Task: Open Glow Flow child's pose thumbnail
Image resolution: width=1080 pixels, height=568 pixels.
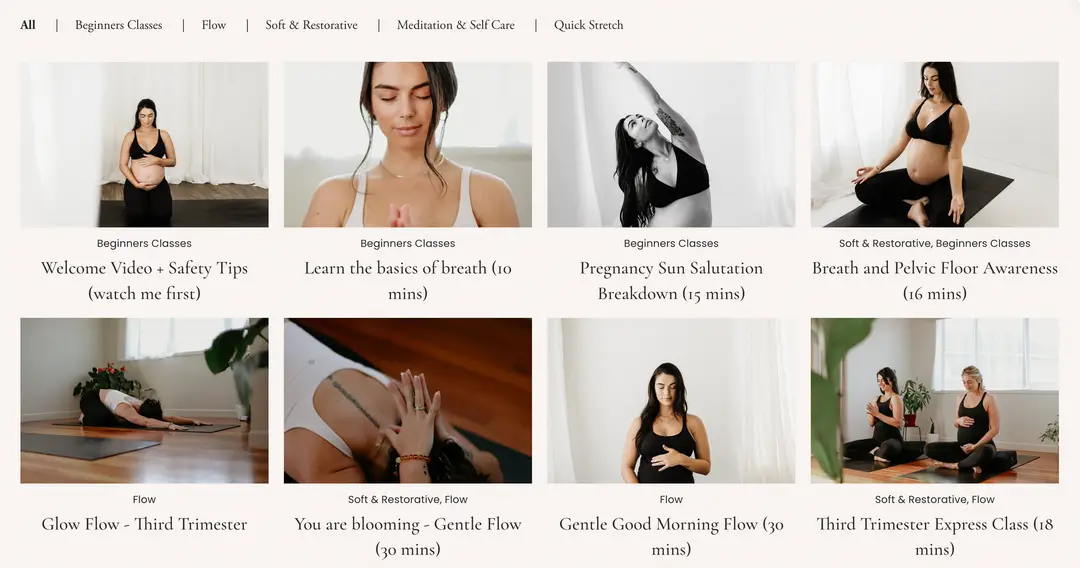Action: 144,401
